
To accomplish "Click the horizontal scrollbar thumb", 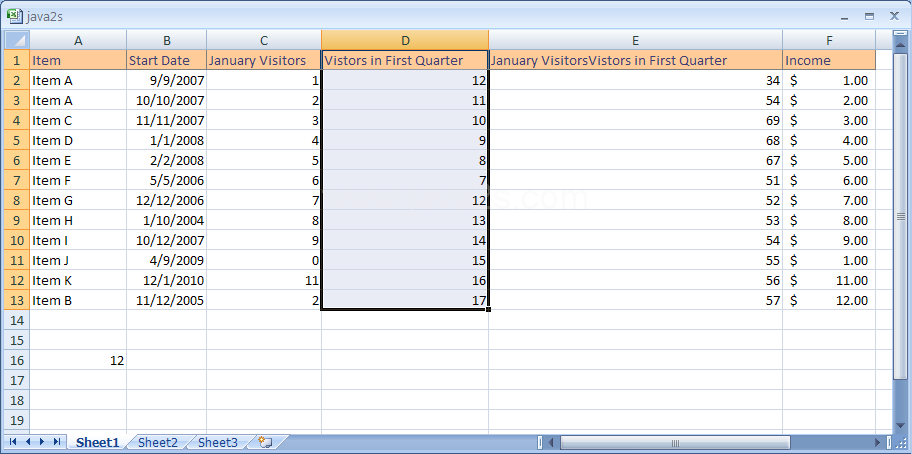I will [675, 442].
